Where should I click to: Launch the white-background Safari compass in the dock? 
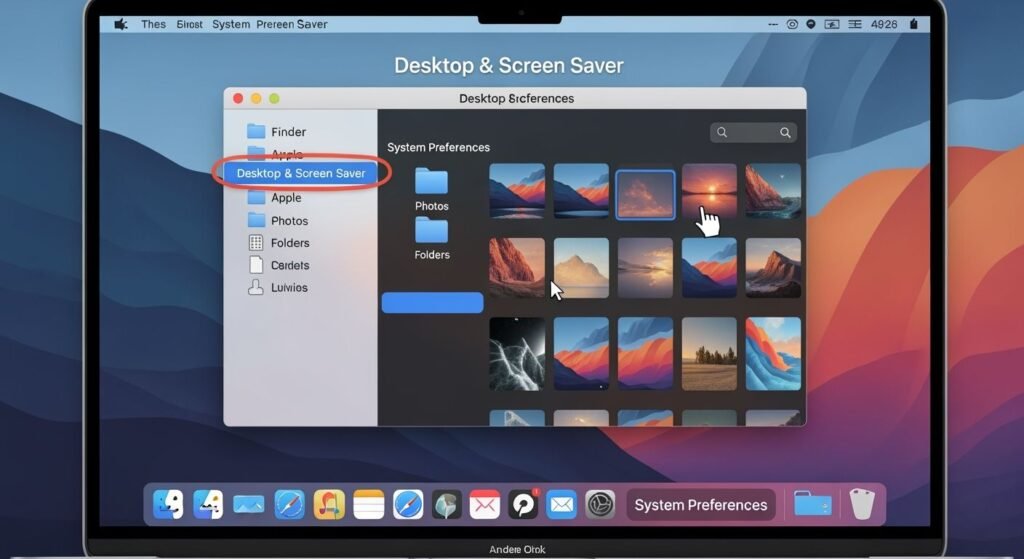coord(408,505)
